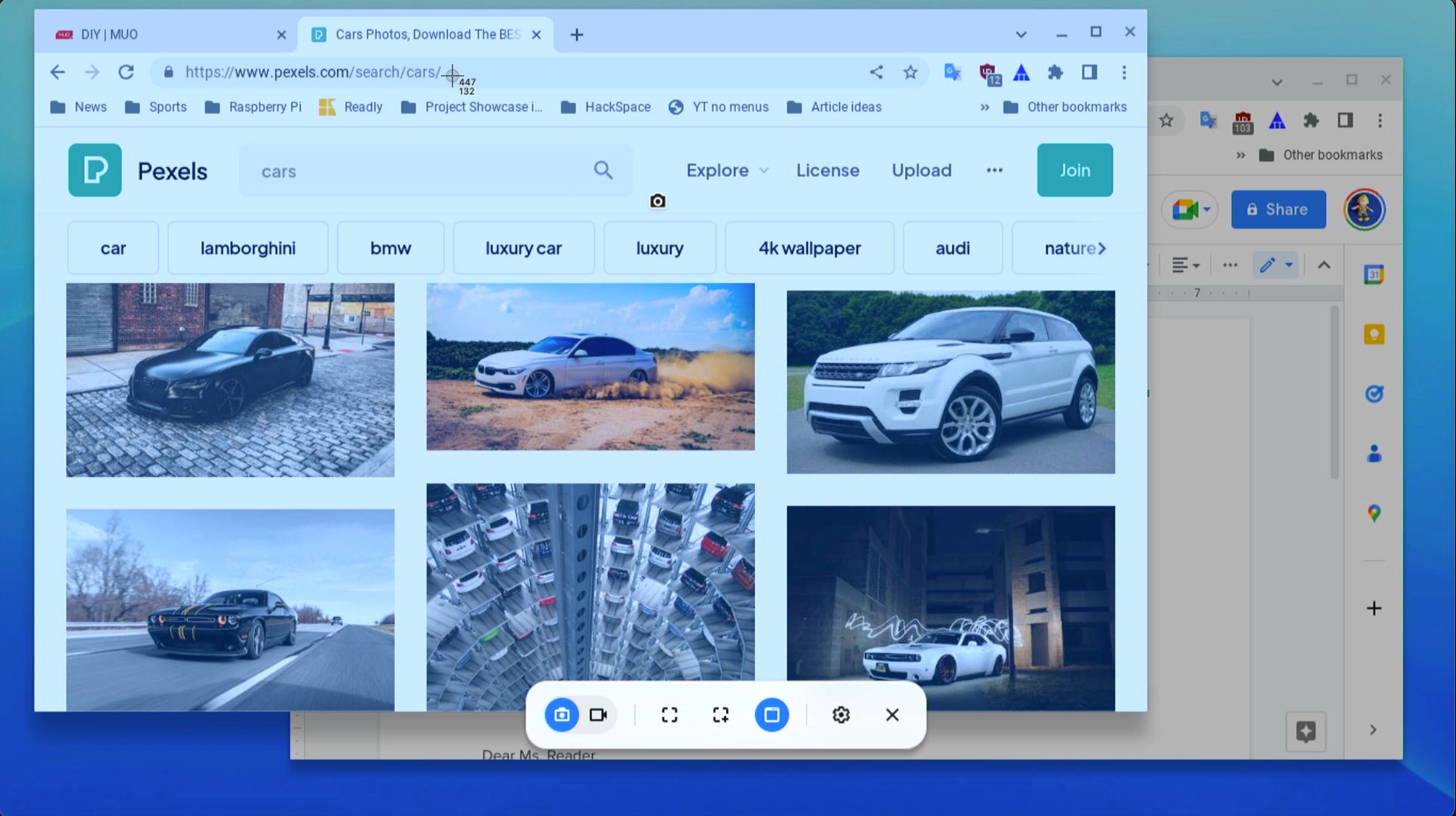1456x816 pixels.
Task: Switch capture mode to video recording
Action: click(x=598, y=715)
